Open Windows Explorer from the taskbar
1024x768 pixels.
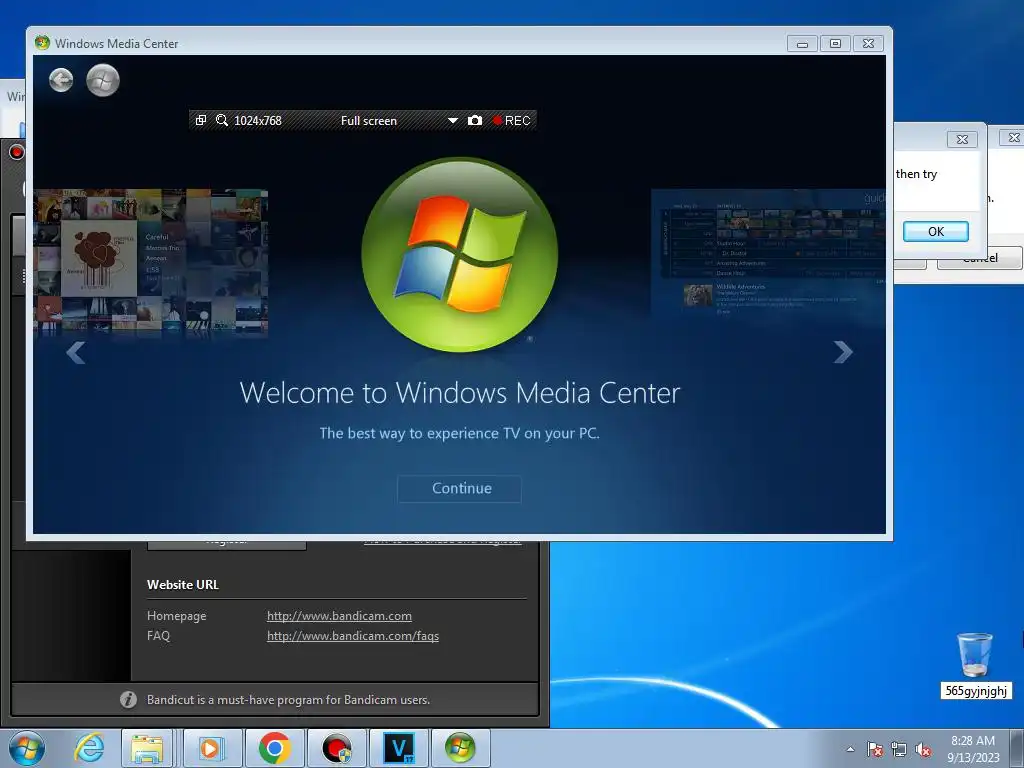[x=147, y=748]
